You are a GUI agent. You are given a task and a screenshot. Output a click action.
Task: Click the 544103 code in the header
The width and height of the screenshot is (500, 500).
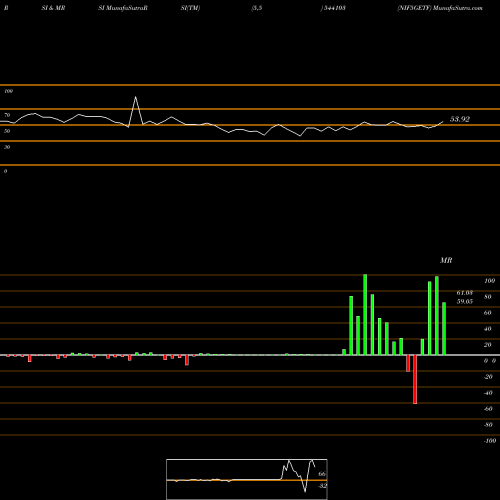(x=334, y=8)
